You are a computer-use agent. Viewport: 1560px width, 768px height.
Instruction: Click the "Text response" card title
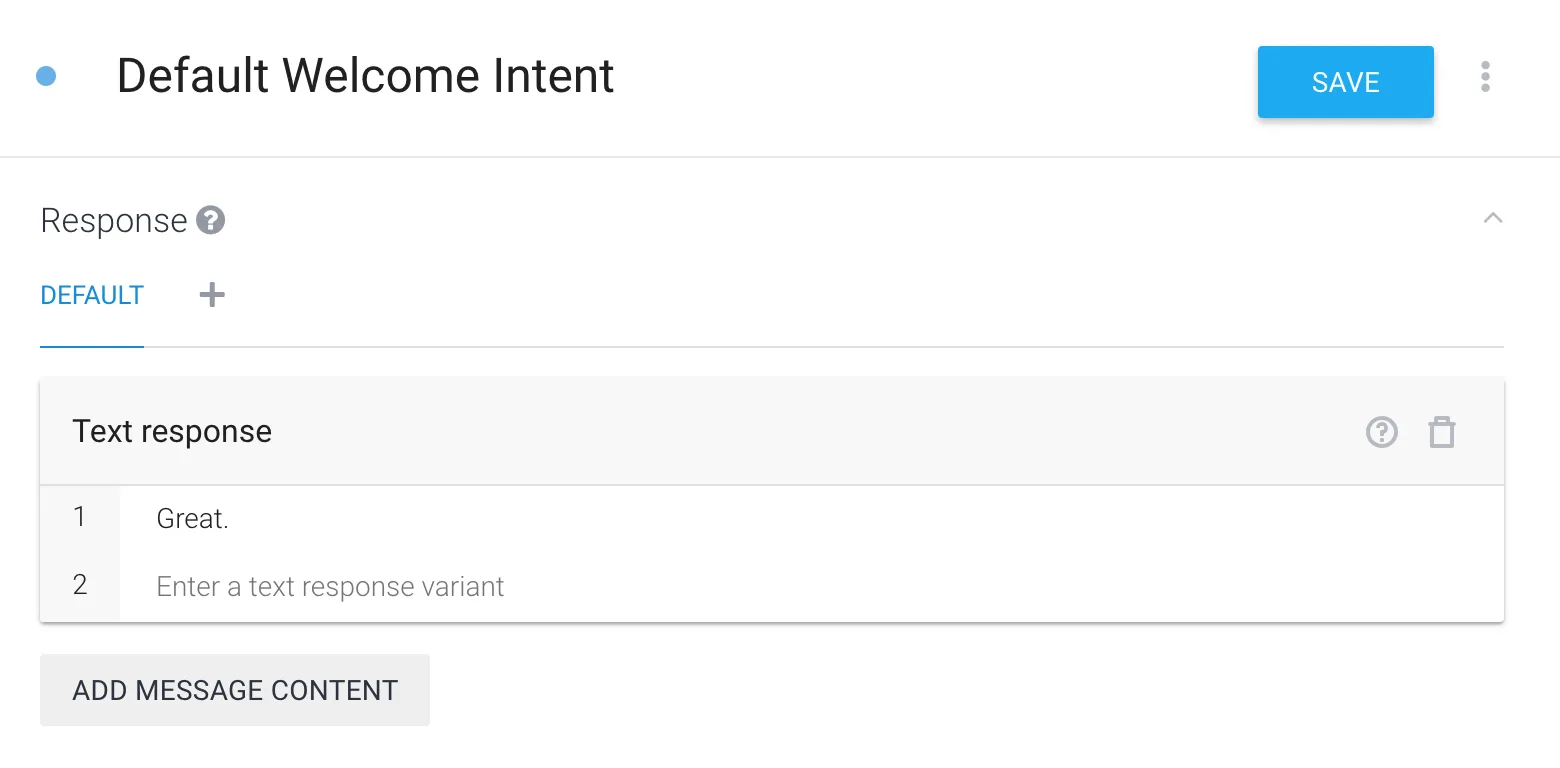click(x=172, y=432)
